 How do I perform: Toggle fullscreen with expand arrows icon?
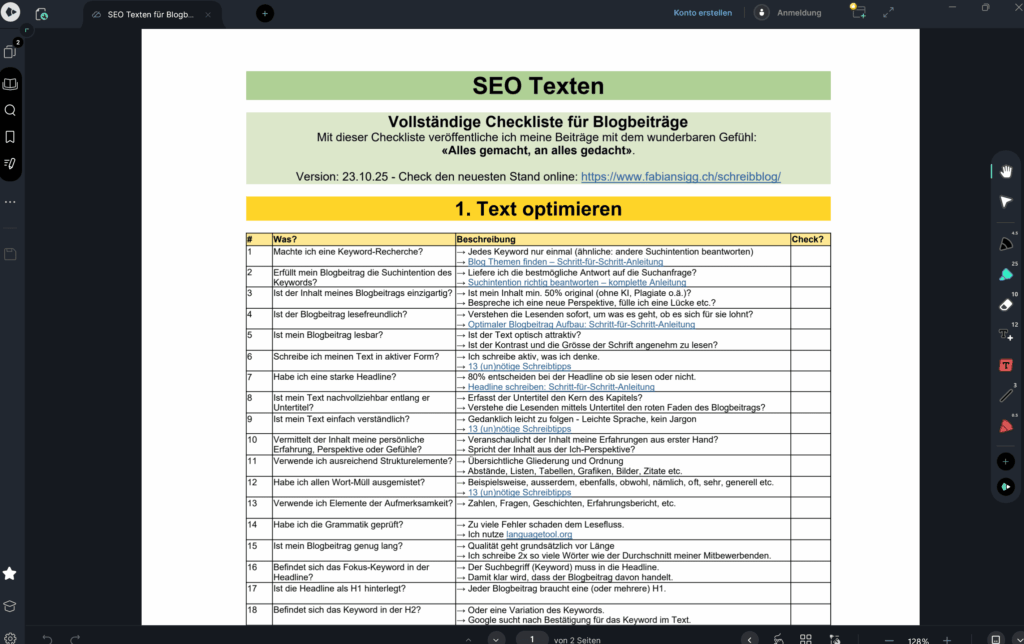(888, 13)
